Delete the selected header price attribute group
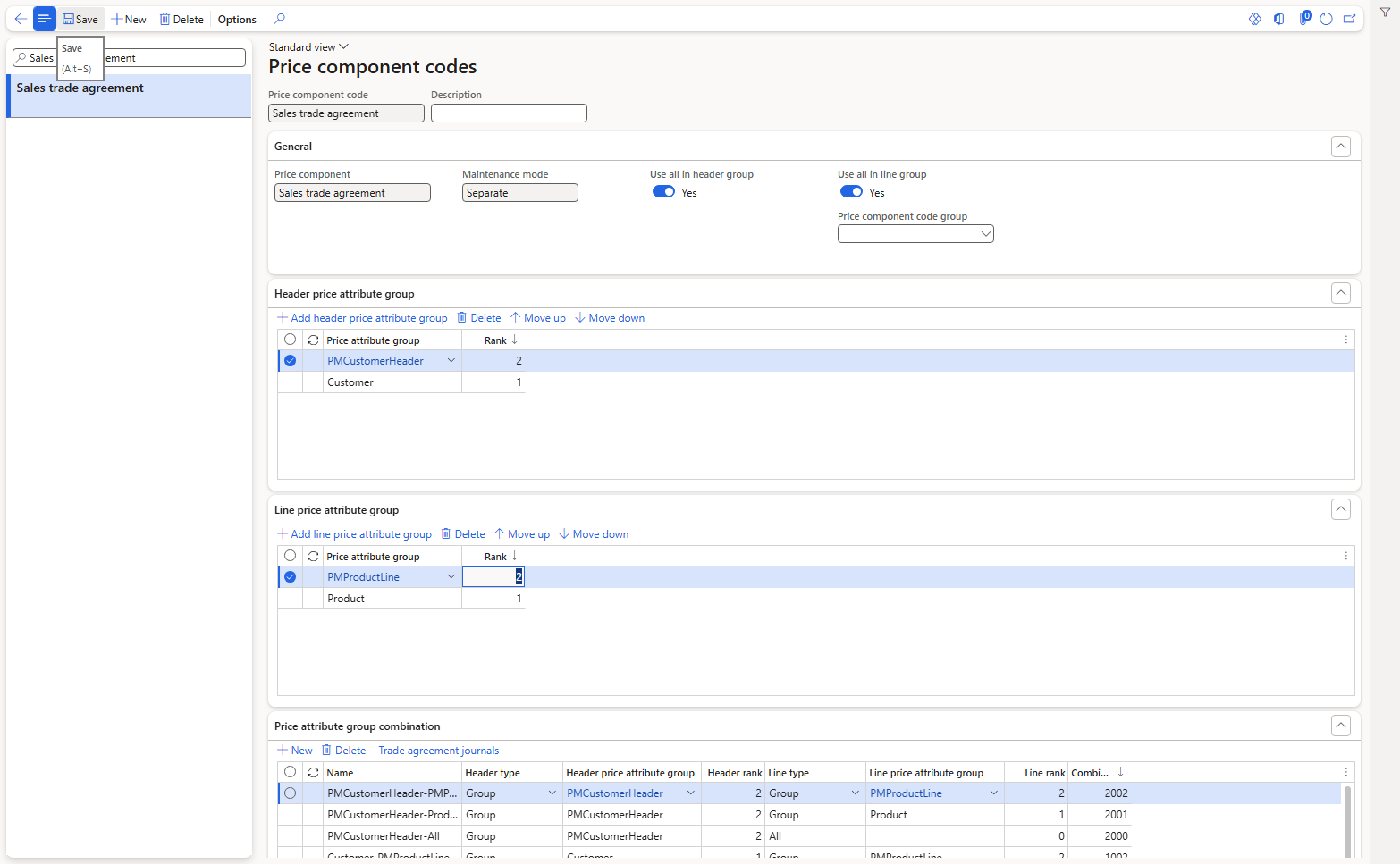The image size is (1400, 864). 479,318
